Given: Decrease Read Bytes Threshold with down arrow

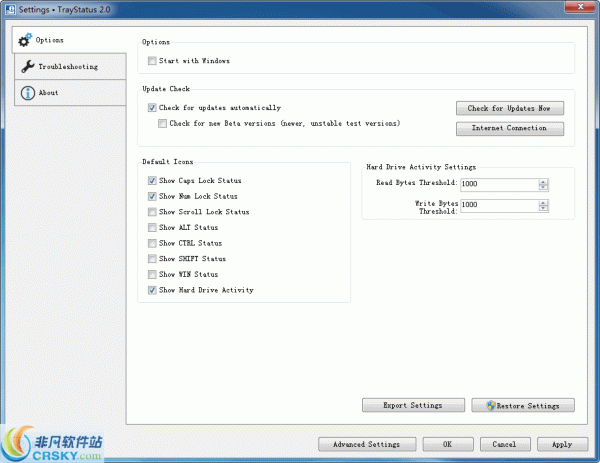Looking at the screenshot, I should pos(543,187).
